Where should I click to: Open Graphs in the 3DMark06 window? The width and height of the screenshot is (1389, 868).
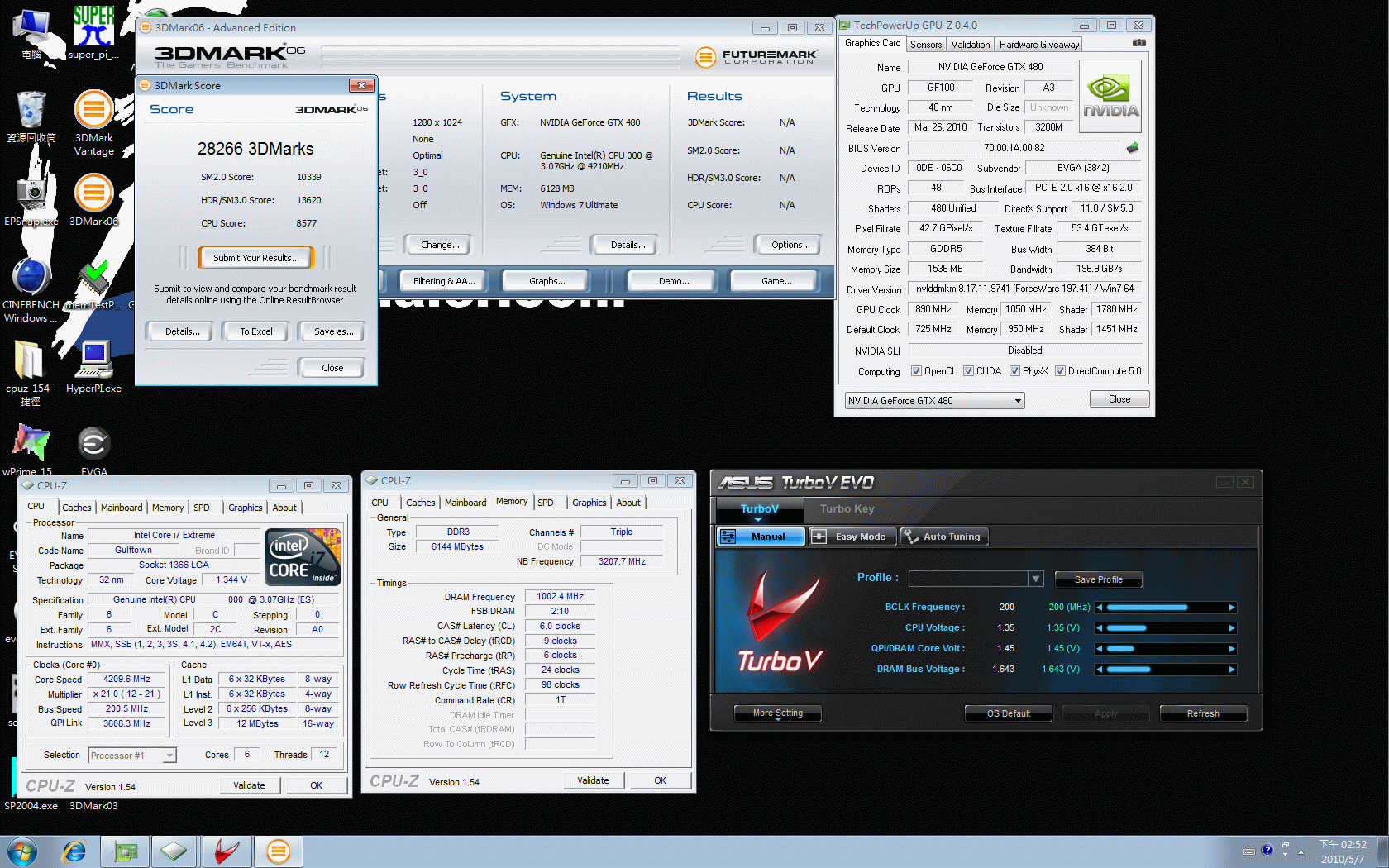(x=547, y=281)
